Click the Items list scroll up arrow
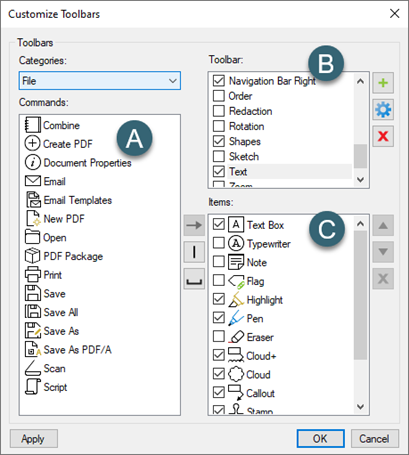Image resolution: width=409 pixels, height=455 pixels. 360,224
